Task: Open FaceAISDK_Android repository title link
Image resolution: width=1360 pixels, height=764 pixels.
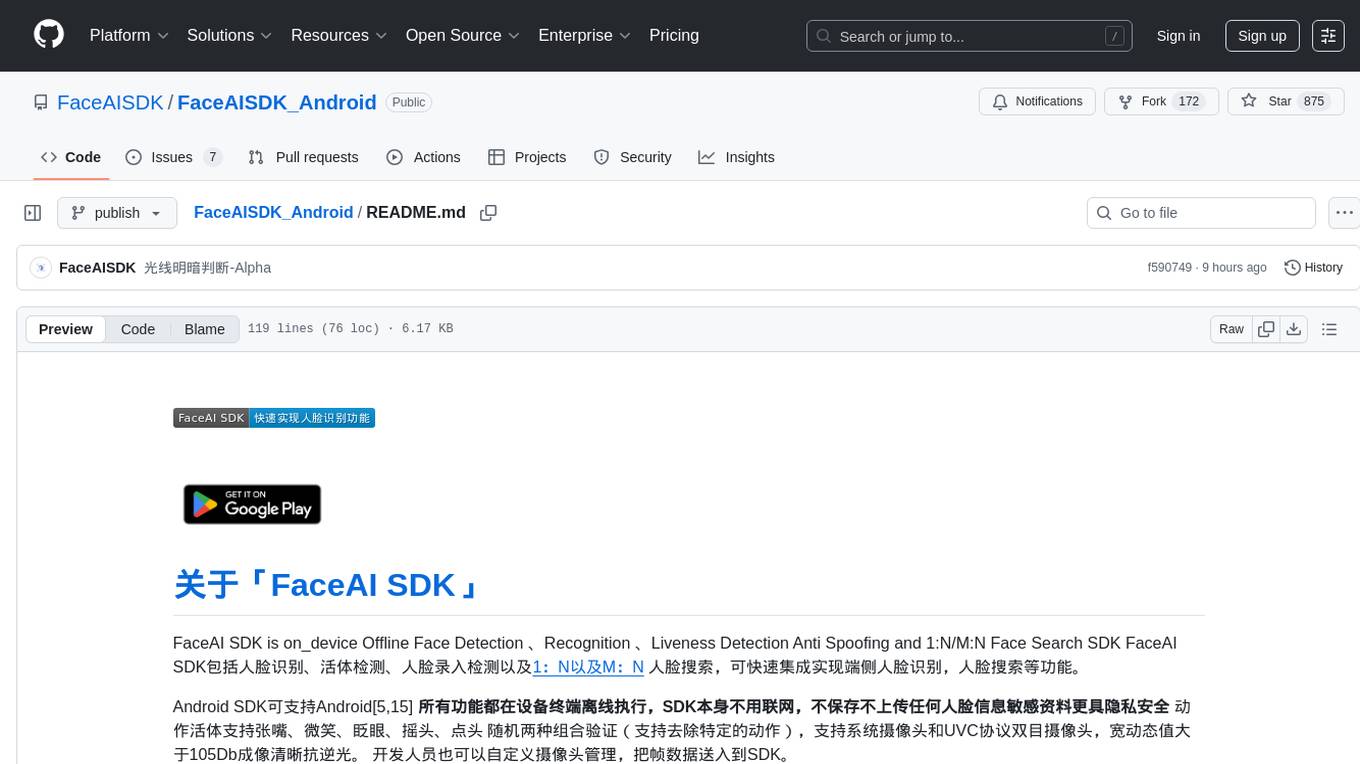Action: pos(277,102)
